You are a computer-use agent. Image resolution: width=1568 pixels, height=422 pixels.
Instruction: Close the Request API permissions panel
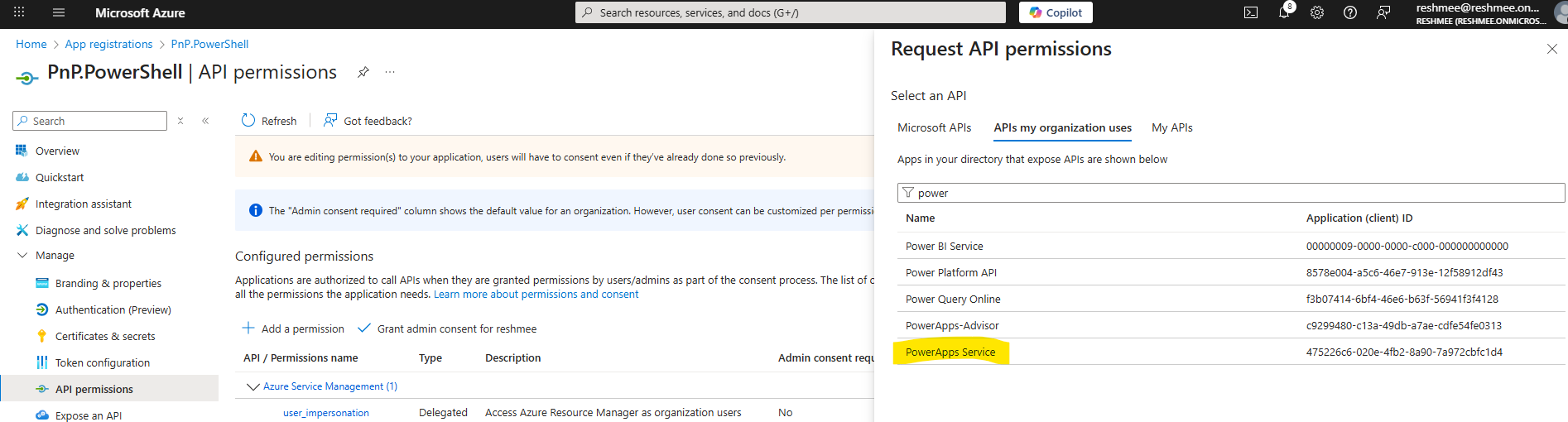(1551, 49)
